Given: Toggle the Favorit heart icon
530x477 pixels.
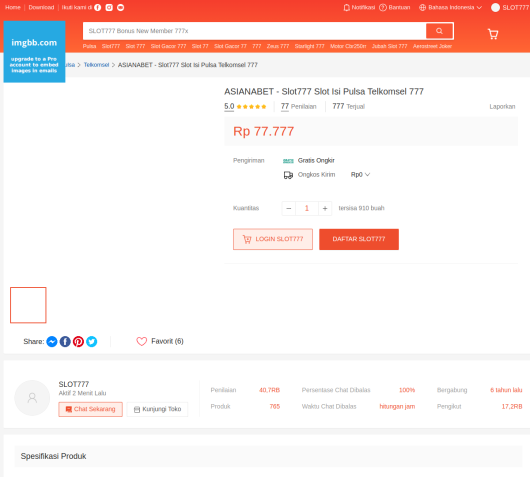Looking at the screenshot, I should 142,341.
